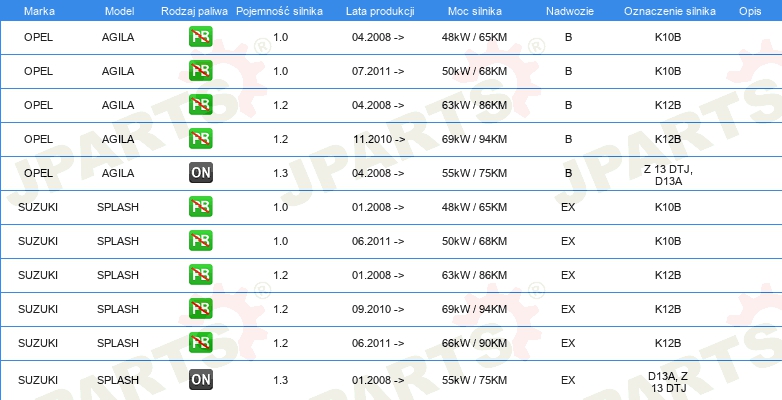
Task: Click petrol fuel icon for Opel Agila 50kW / 68KM
Action: point(200,71)
